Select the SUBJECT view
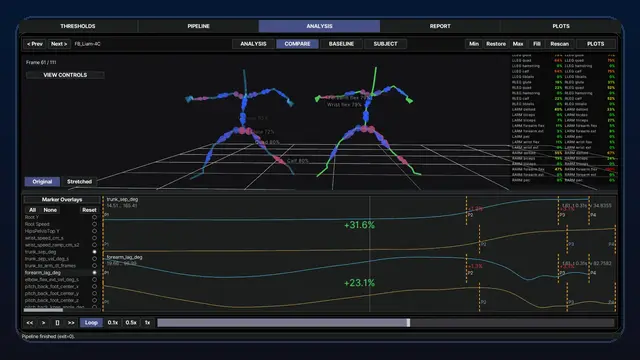The image size is (640, 360). pyautogui.click(x=385, y=44)
